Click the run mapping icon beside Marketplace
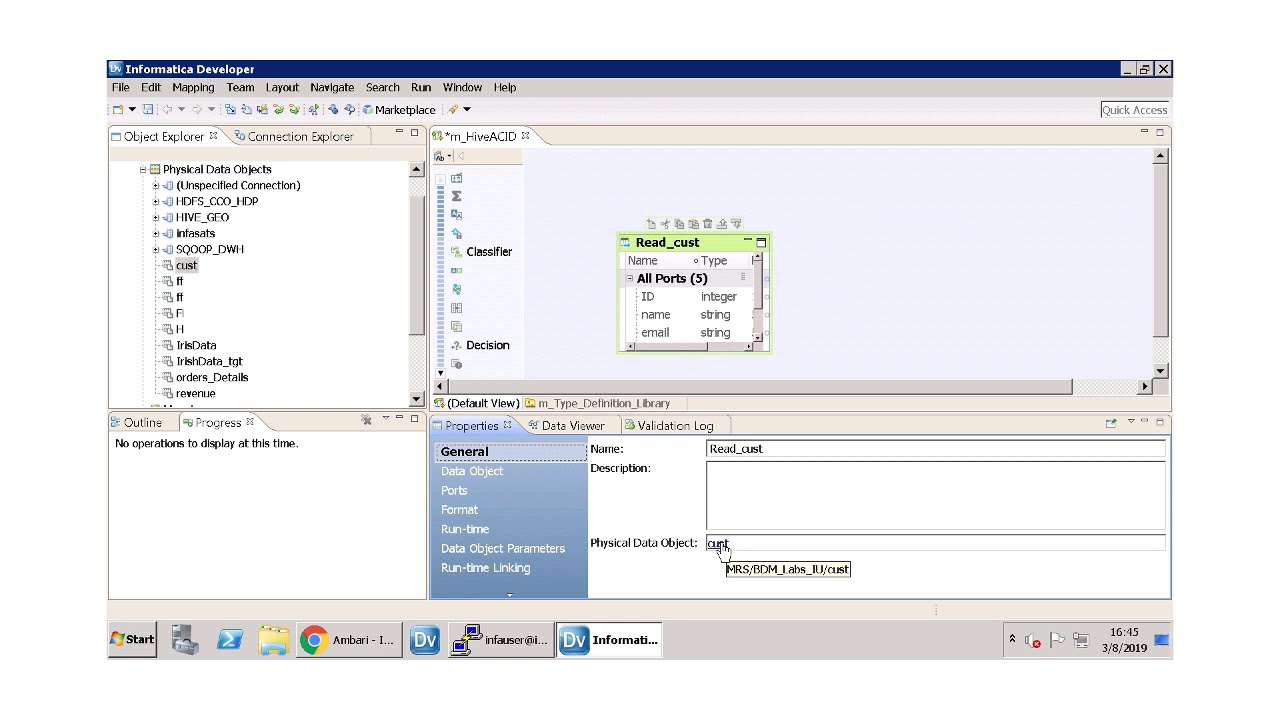Viewport: 1280px width, 720px height. click(453, 110)
